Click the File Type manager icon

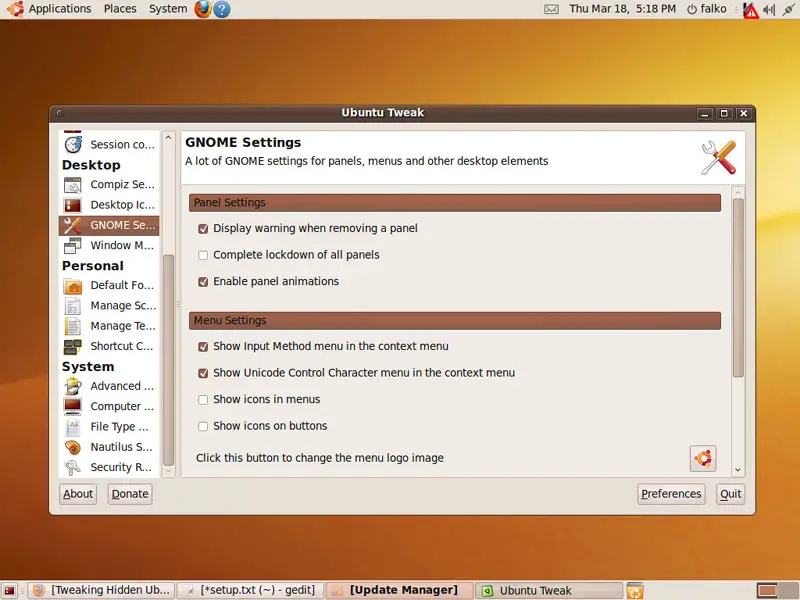coord(73,427)
